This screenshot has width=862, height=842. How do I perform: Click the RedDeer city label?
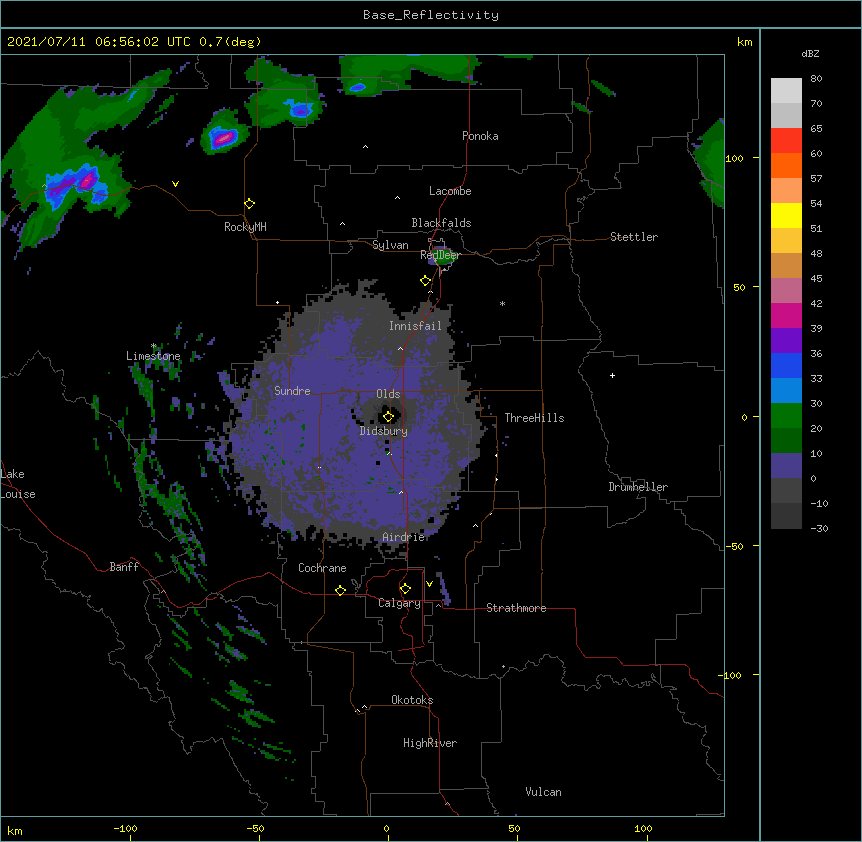coord(440,255)
